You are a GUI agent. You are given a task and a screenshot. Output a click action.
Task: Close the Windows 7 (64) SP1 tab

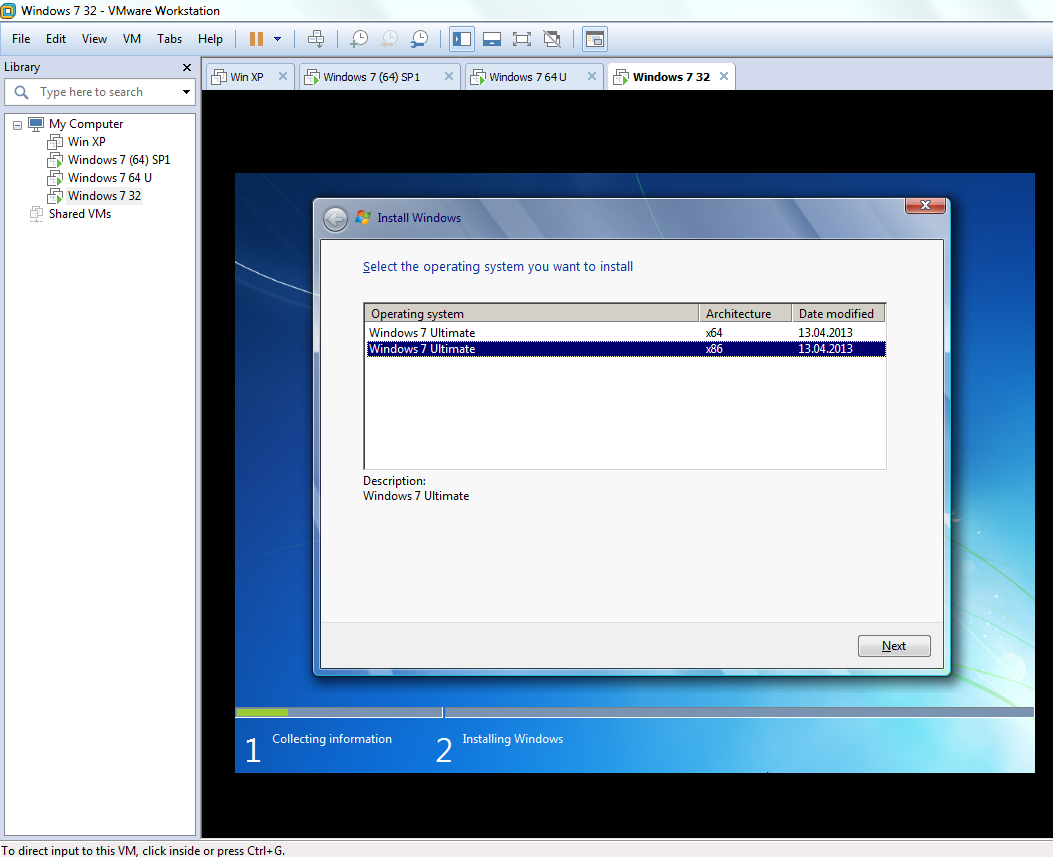(x=449, y=76)
